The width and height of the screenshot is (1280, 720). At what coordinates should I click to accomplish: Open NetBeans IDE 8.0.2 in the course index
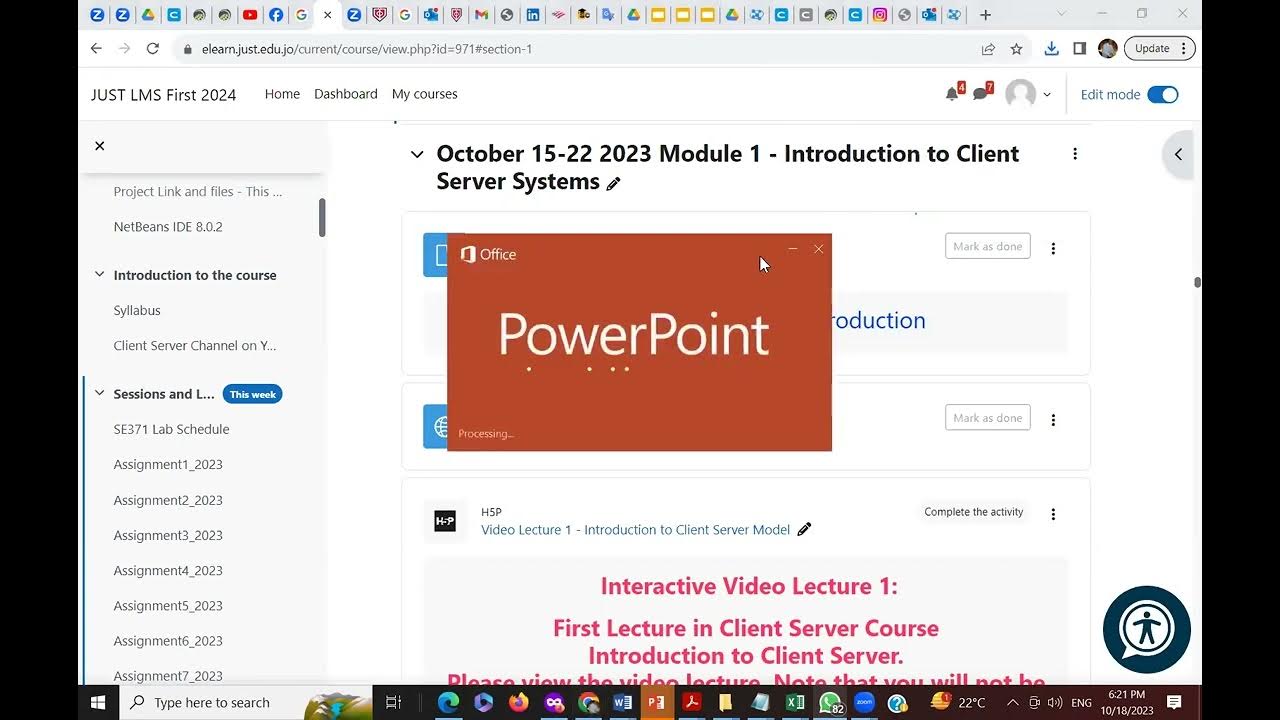(168, 227)
